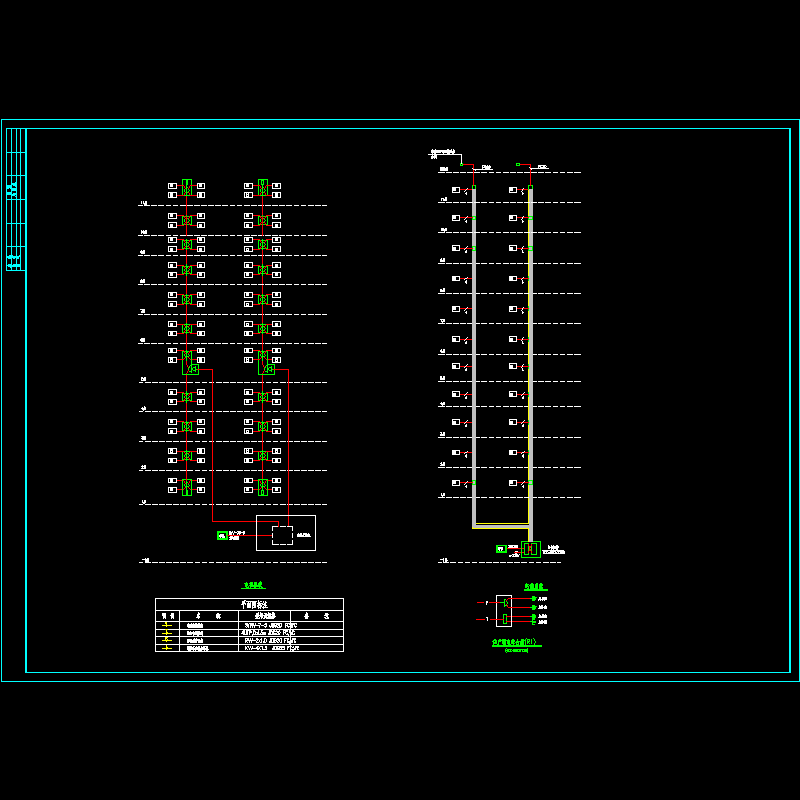Select the cyan title block strip at left

[15, 200]
